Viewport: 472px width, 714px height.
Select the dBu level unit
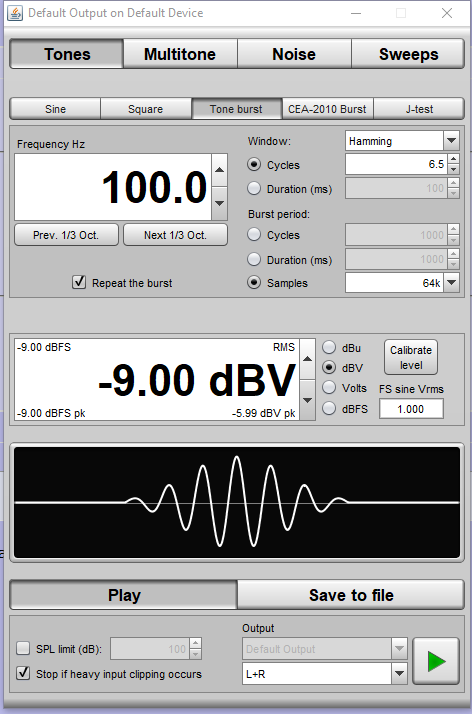coord(329,347)
